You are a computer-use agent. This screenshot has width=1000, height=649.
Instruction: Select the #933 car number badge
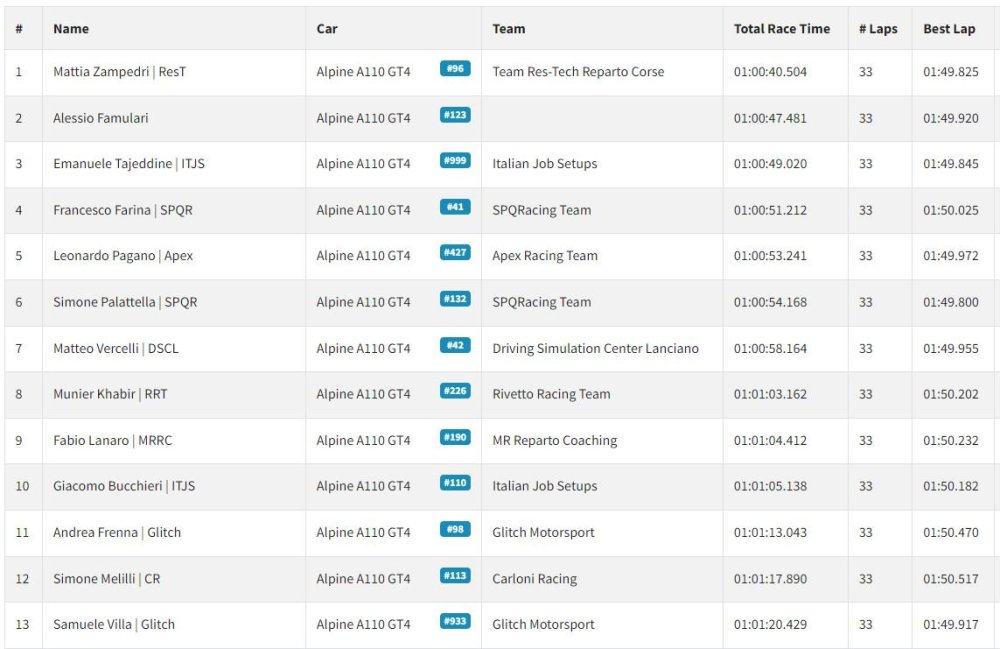(x=455, y=621)
